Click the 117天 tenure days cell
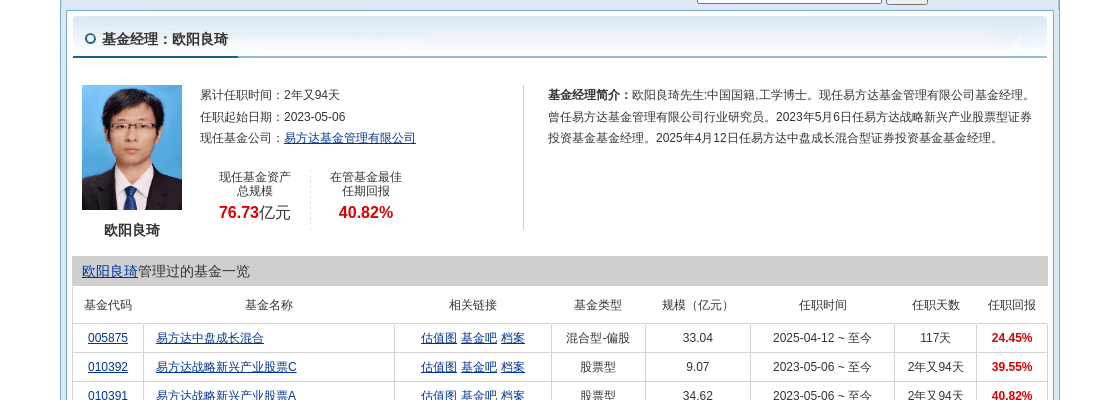Screen dimensions: 1120x400 pyautogui.click(x=936, y=338)
